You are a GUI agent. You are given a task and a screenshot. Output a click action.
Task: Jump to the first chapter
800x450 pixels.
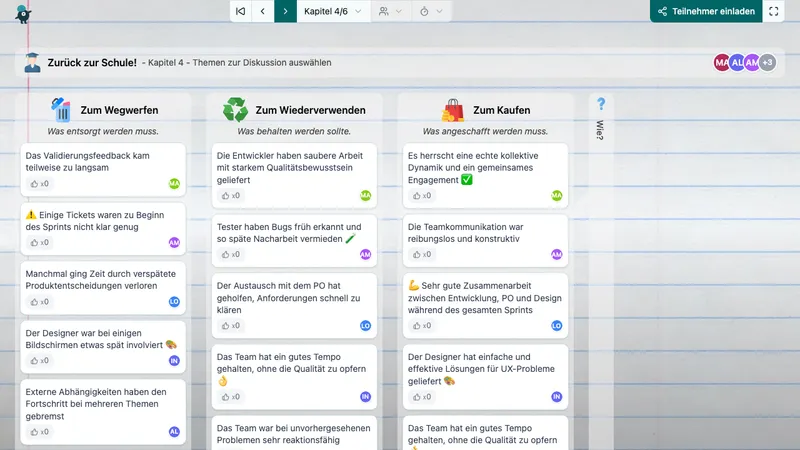pos(240,11)
